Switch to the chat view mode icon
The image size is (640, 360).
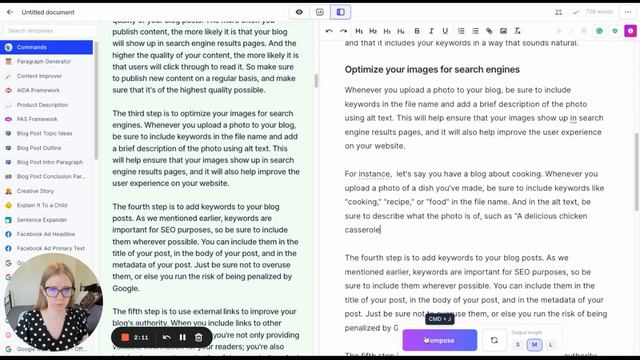pyautogui.click(x=320, y=12)
